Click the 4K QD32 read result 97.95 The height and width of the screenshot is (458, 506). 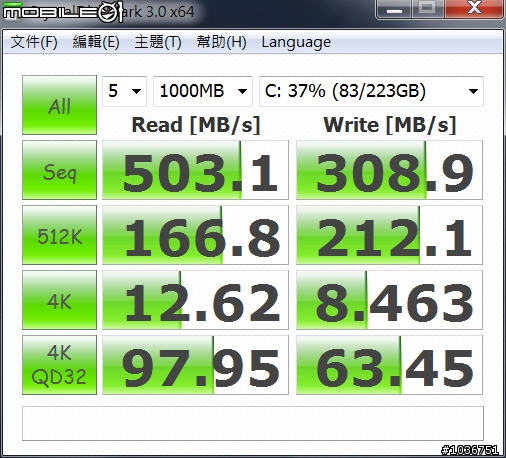click(195, 365)
